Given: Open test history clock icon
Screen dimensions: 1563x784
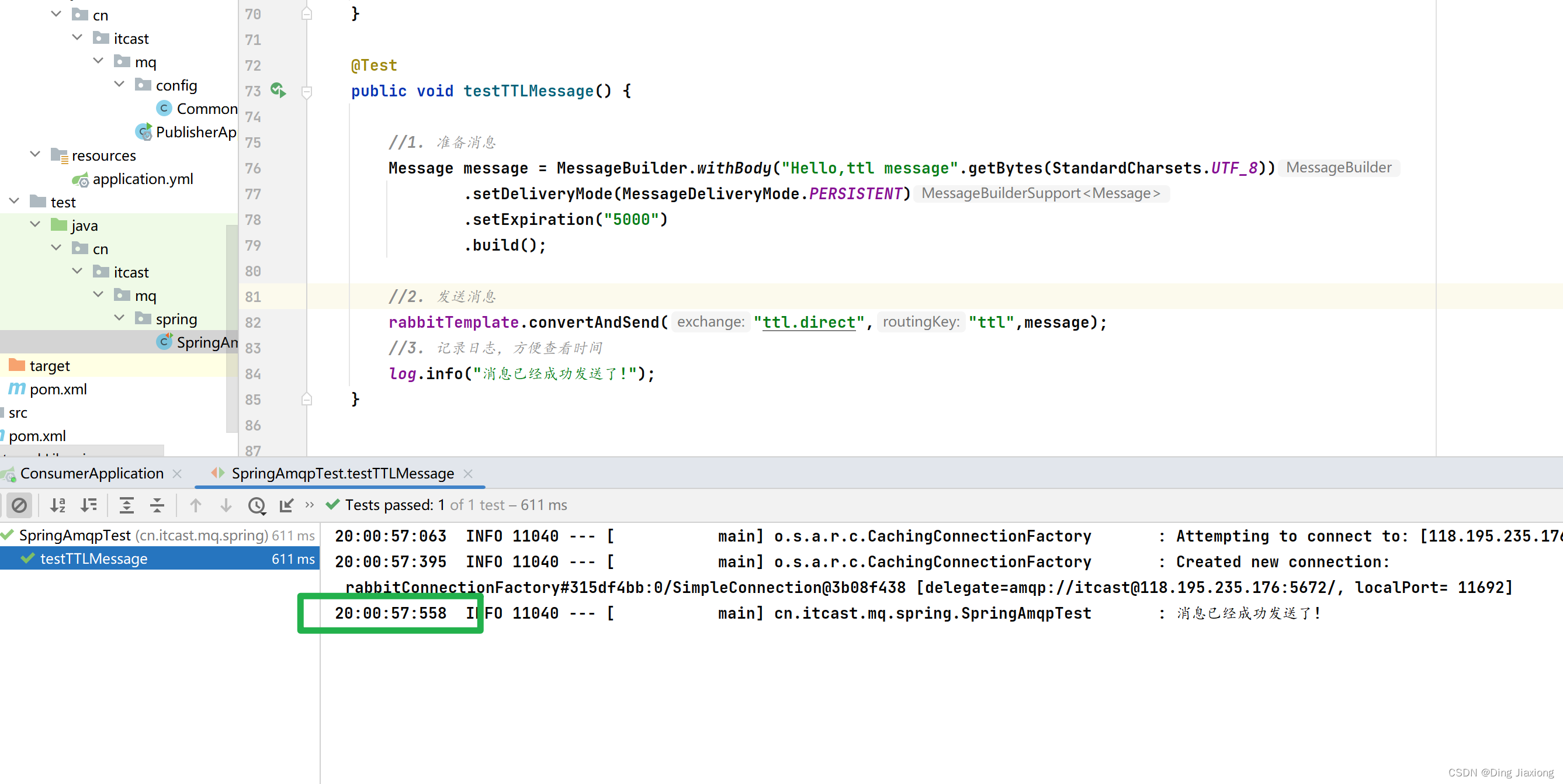Looking at the screenshot, I should 257,505.
